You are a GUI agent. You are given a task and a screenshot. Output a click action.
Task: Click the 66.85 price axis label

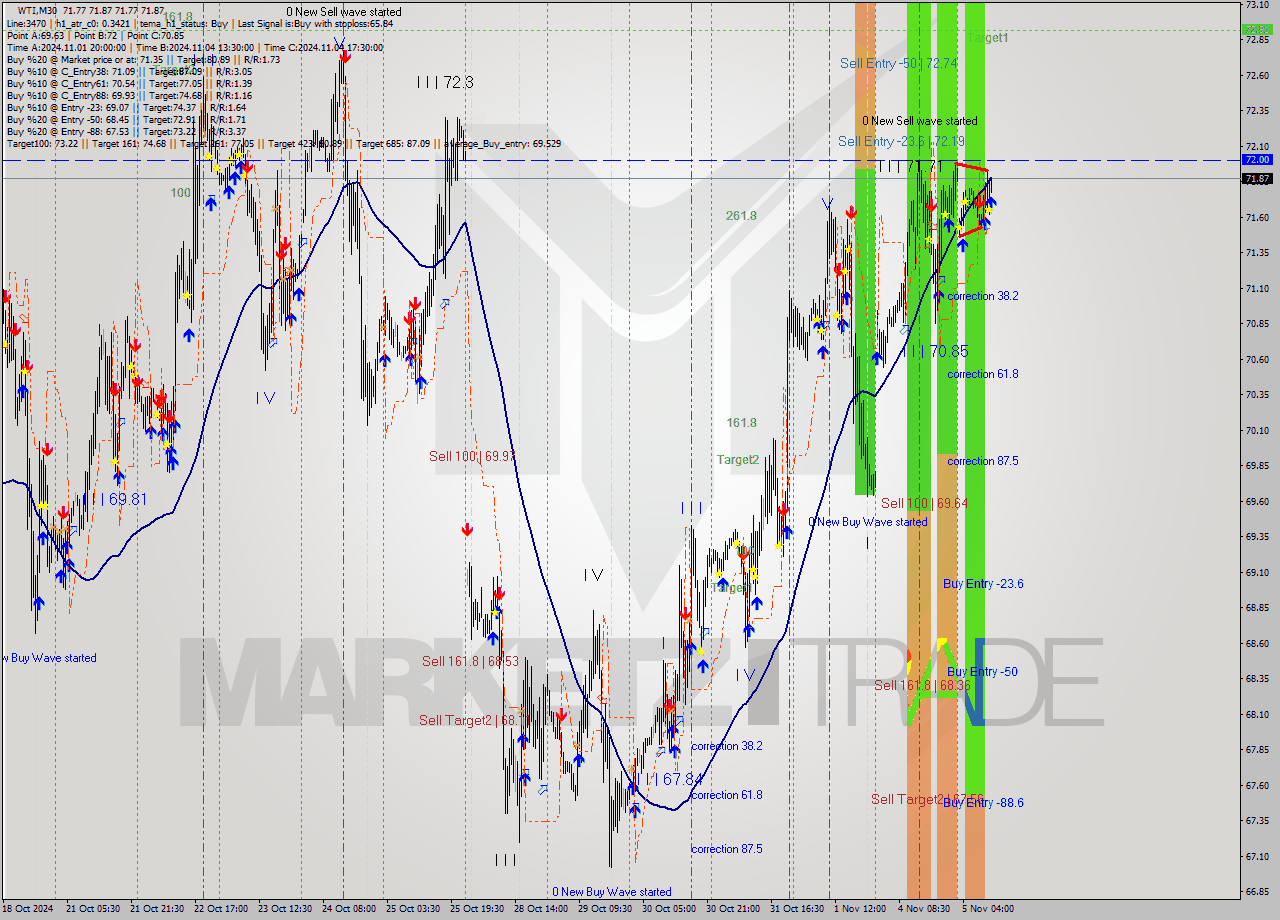(1256, 891)
